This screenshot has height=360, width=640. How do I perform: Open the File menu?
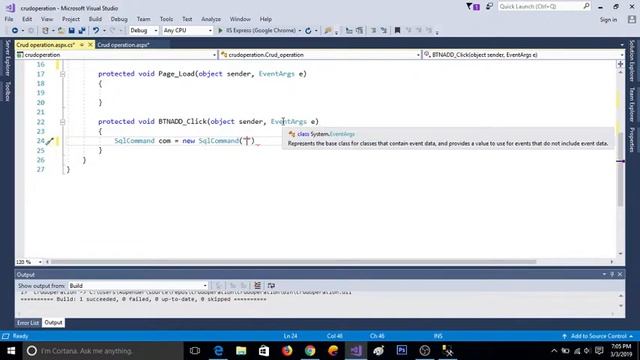click(x=9, y=19)
